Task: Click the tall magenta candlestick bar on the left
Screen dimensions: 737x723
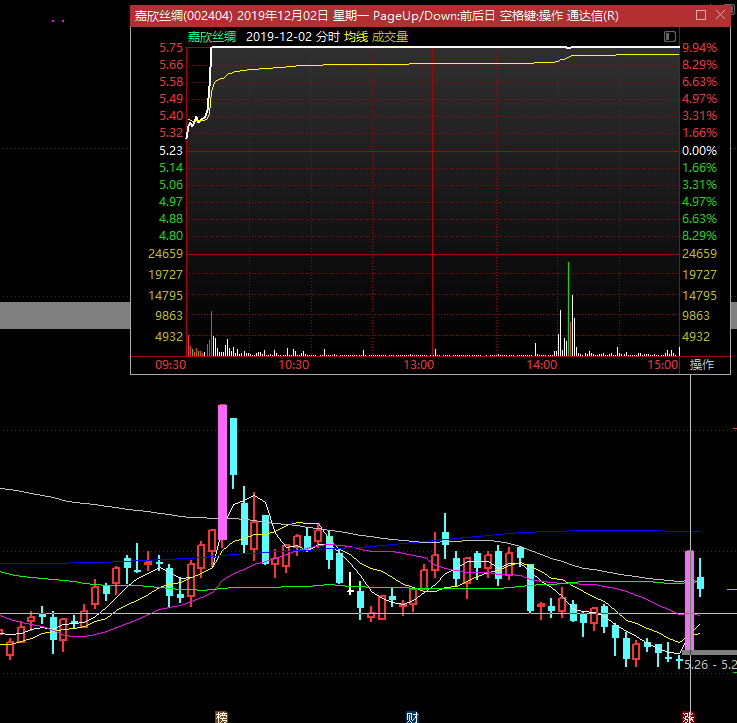Action: [x=223, y=460]
